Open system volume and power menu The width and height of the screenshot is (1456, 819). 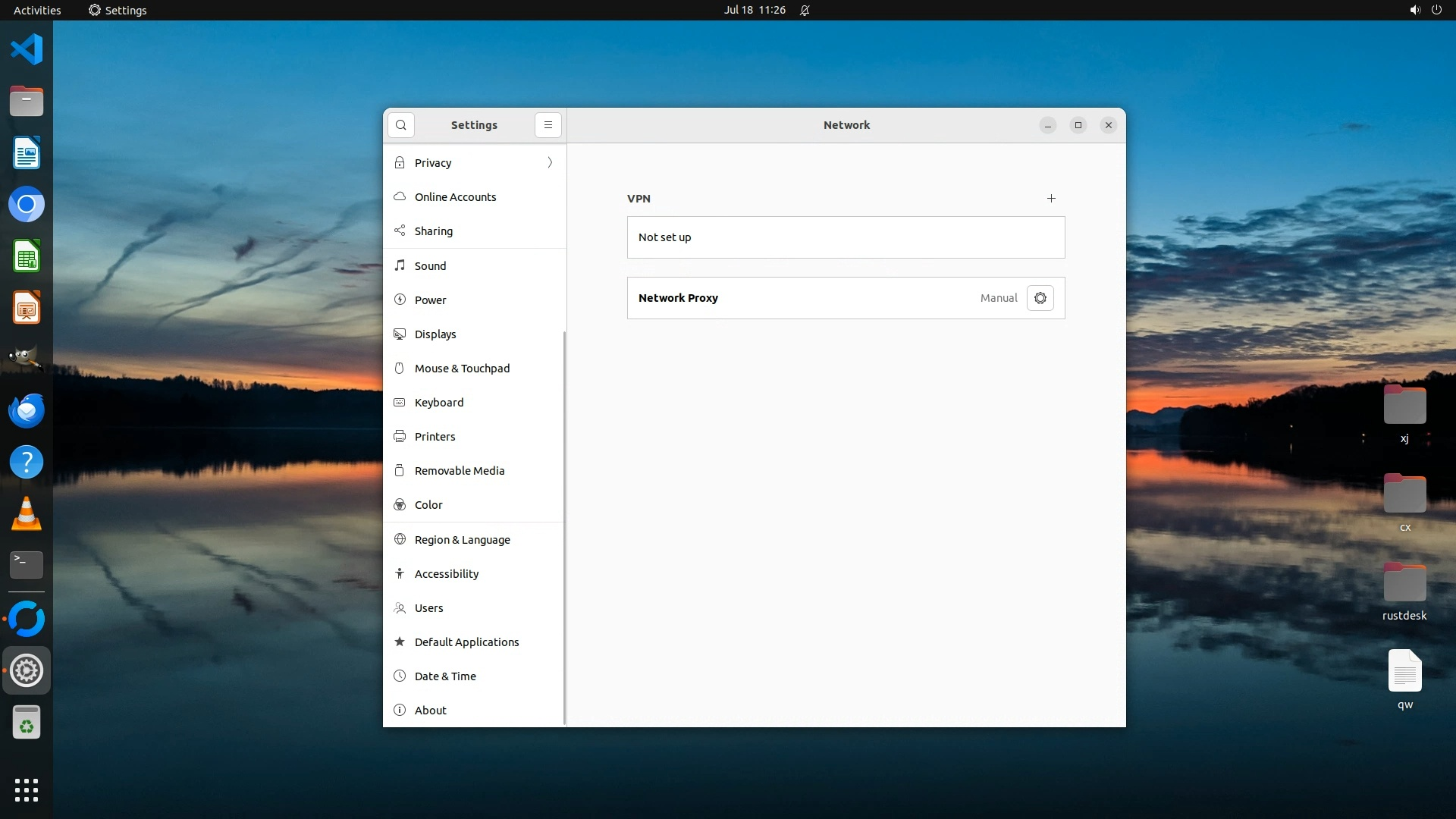click(1425, 11)
